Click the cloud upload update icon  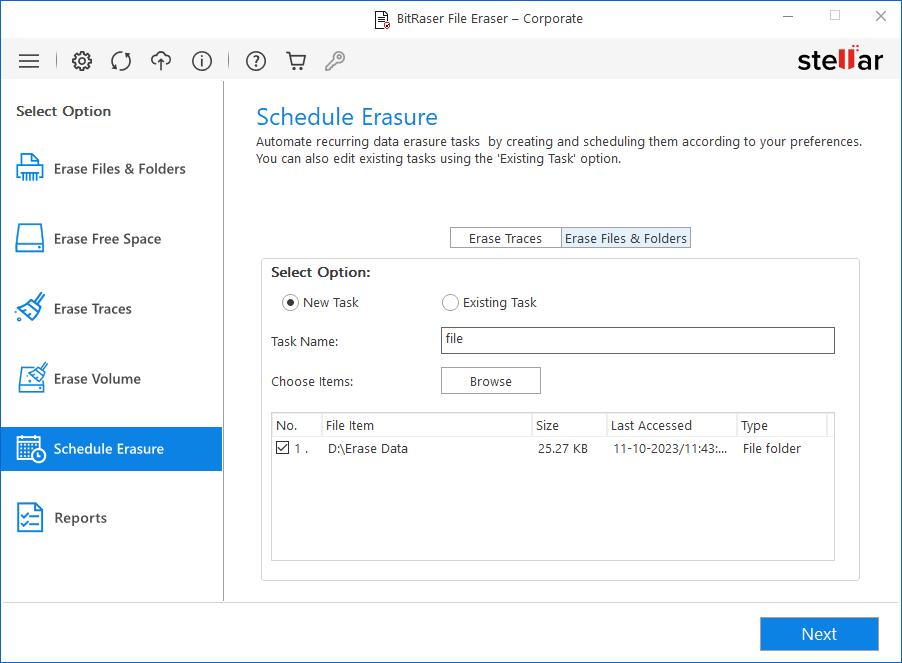tap(161, 61)
